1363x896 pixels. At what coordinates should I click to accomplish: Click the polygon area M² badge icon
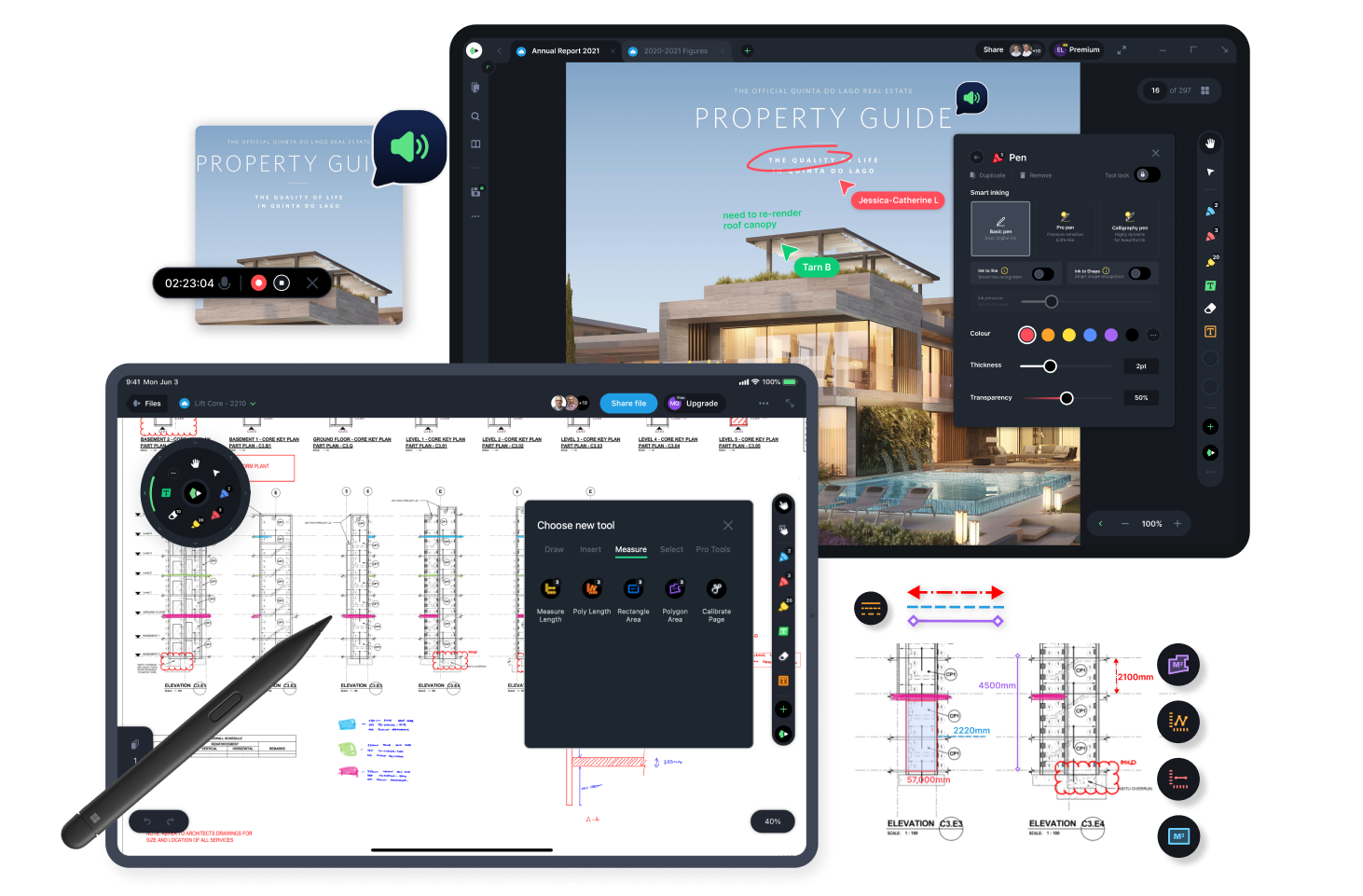1178,665
